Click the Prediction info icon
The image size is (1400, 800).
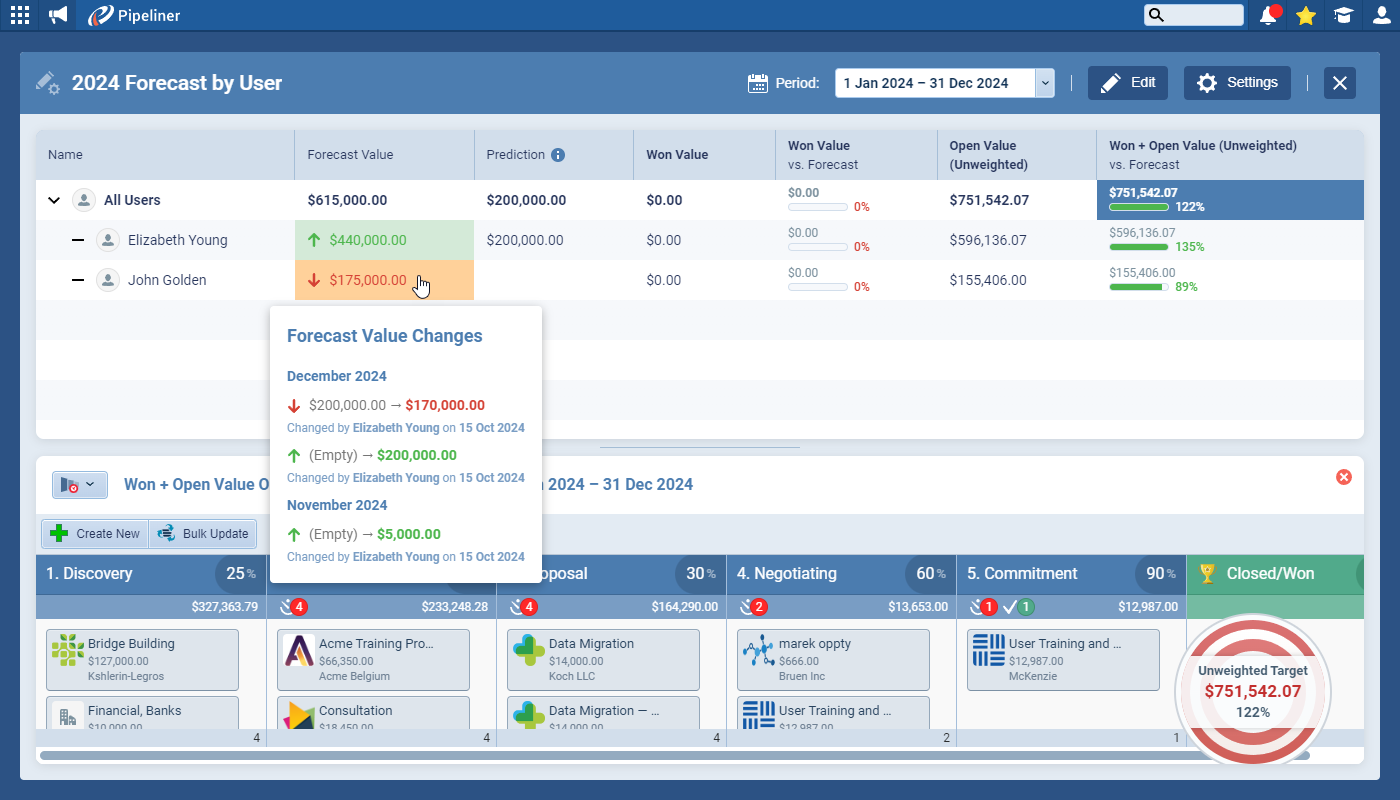558,155
